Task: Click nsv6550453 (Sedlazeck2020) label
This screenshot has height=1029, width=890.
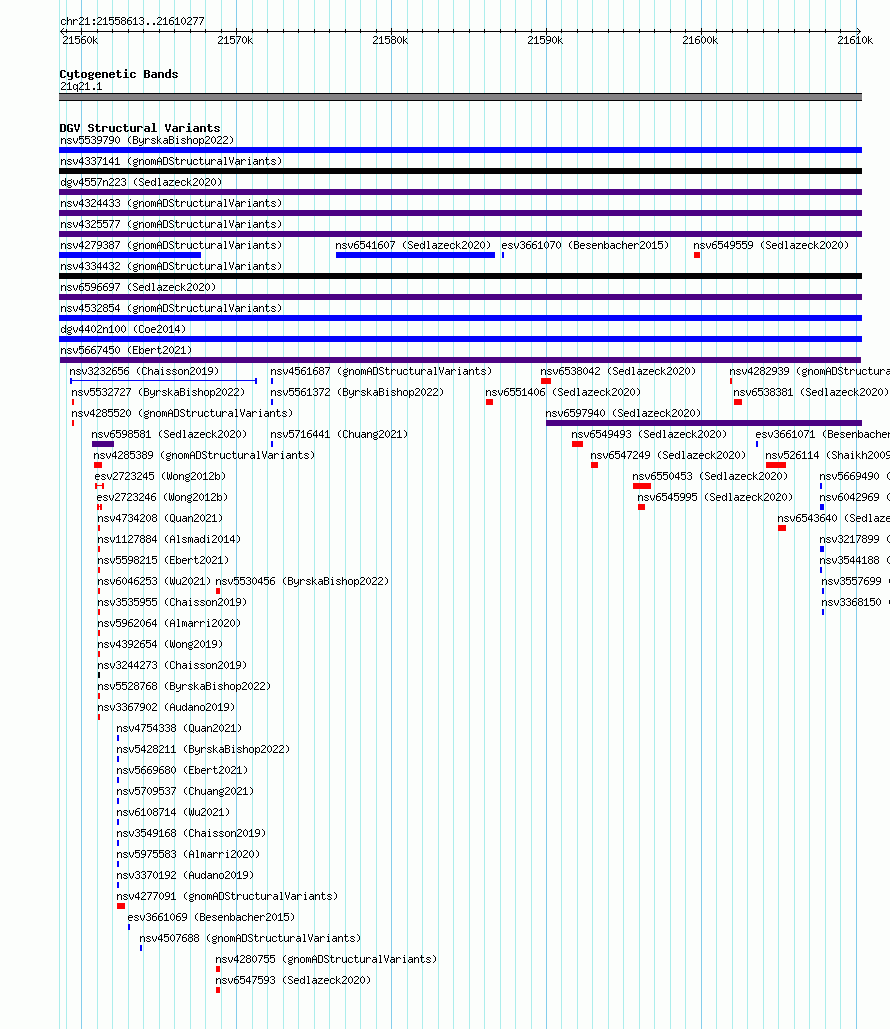Action: [x=710, y=476]
